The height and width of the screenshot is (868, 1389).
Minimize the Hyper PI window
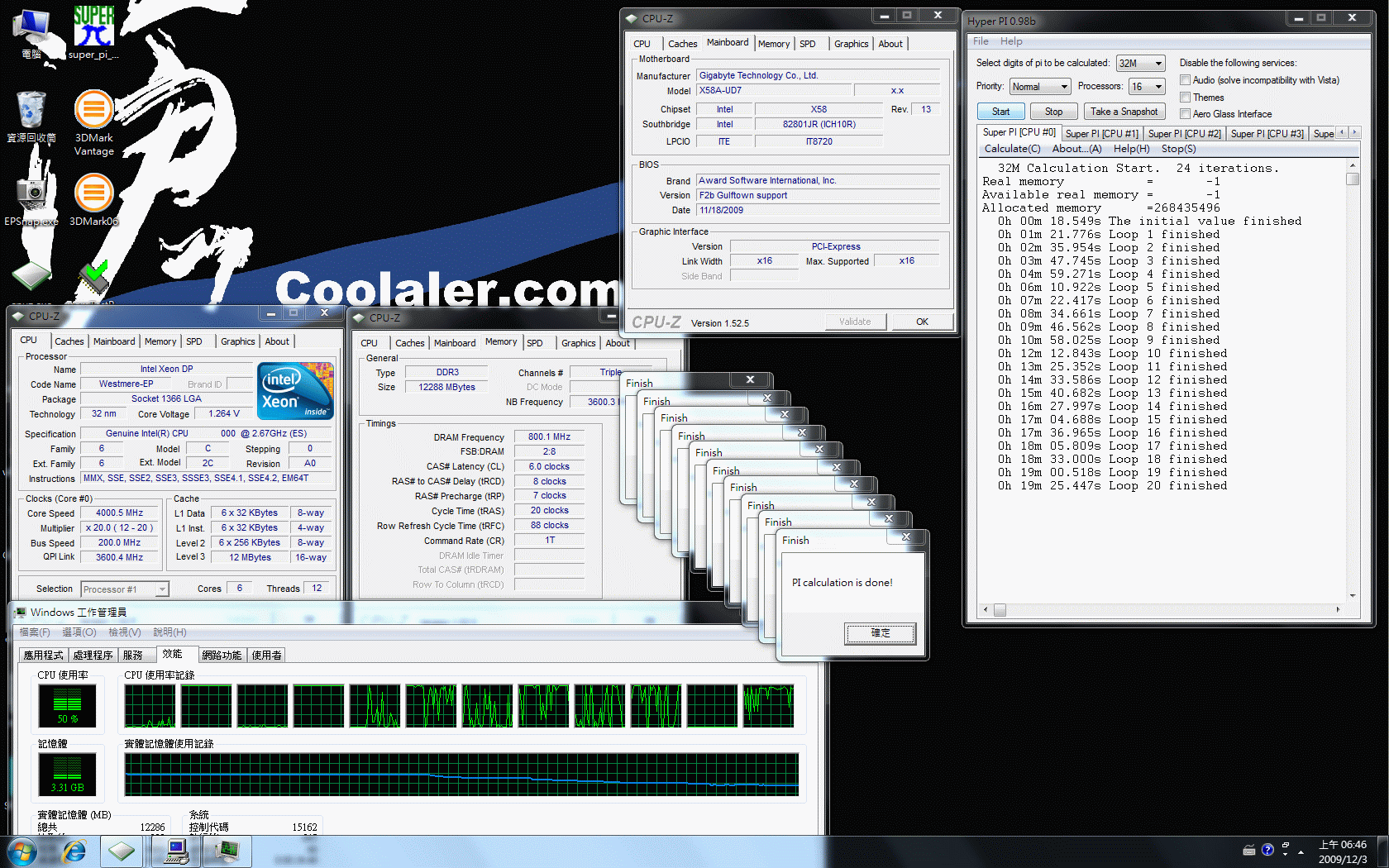(1298, 17)
